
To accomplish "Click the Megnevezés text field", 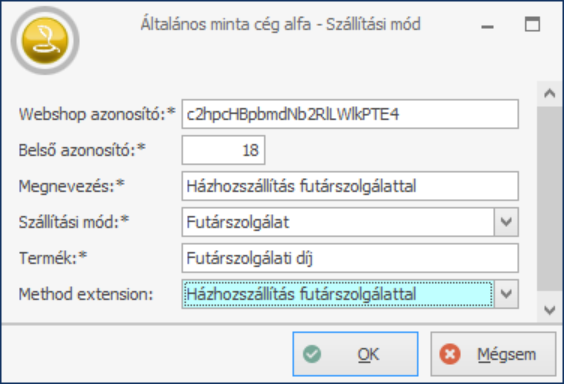I will [350, 186].
